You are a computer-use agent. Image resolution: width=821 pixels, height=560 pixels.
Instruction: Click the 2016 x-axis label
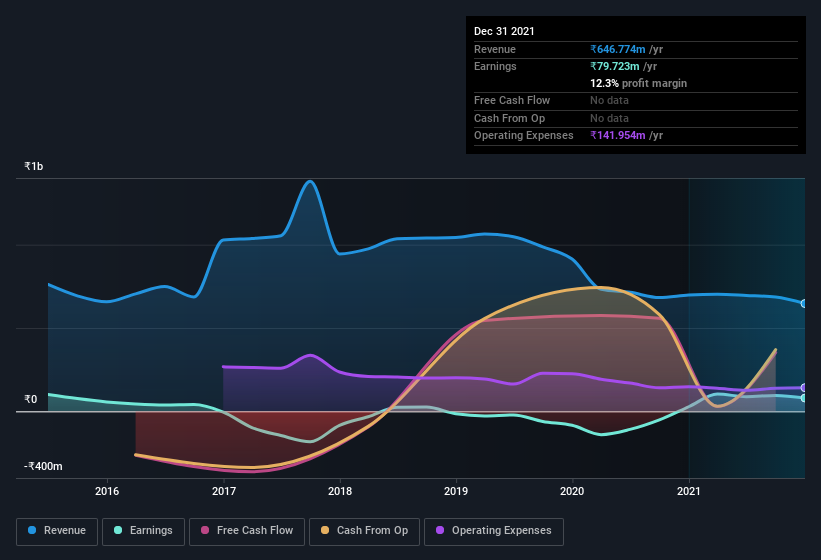(x=107, y=491)
